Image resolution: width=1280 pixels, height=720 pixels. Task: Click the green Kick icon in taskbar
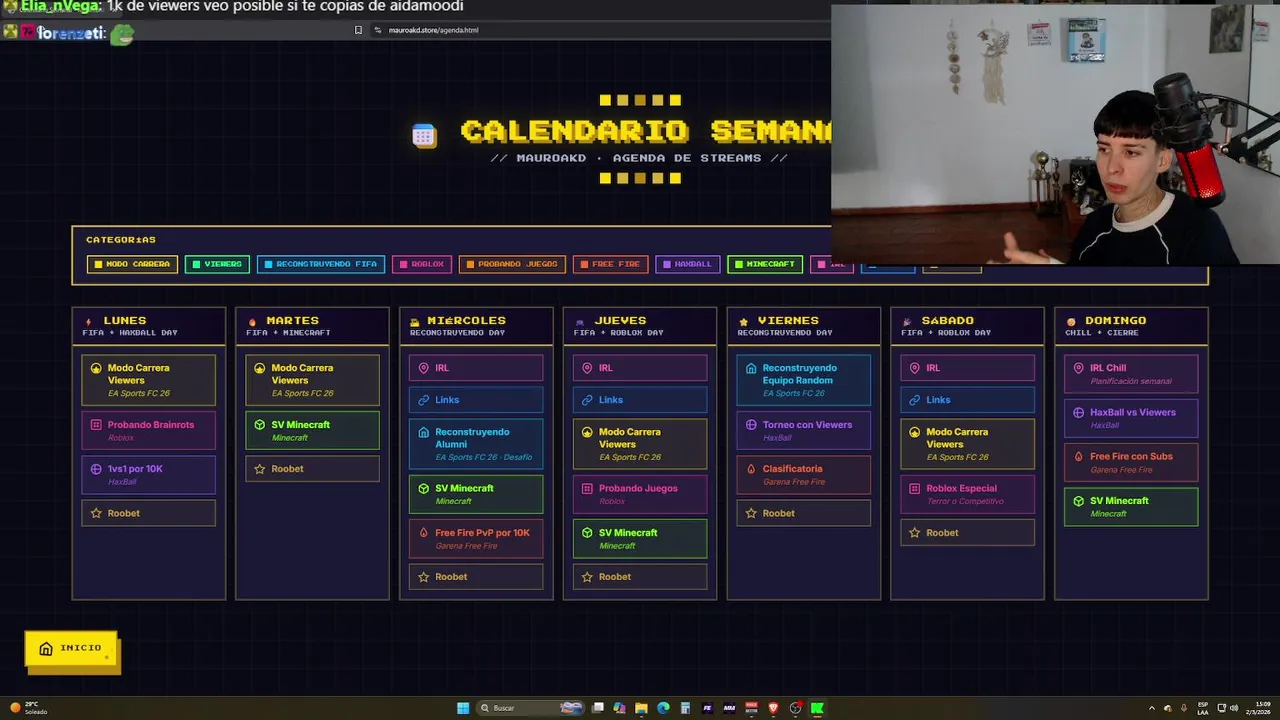(817, 708)
